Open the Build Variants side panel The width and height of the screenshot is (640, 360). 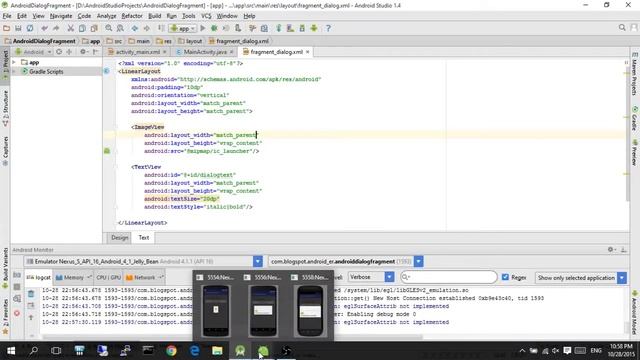(x=5, y=268)
